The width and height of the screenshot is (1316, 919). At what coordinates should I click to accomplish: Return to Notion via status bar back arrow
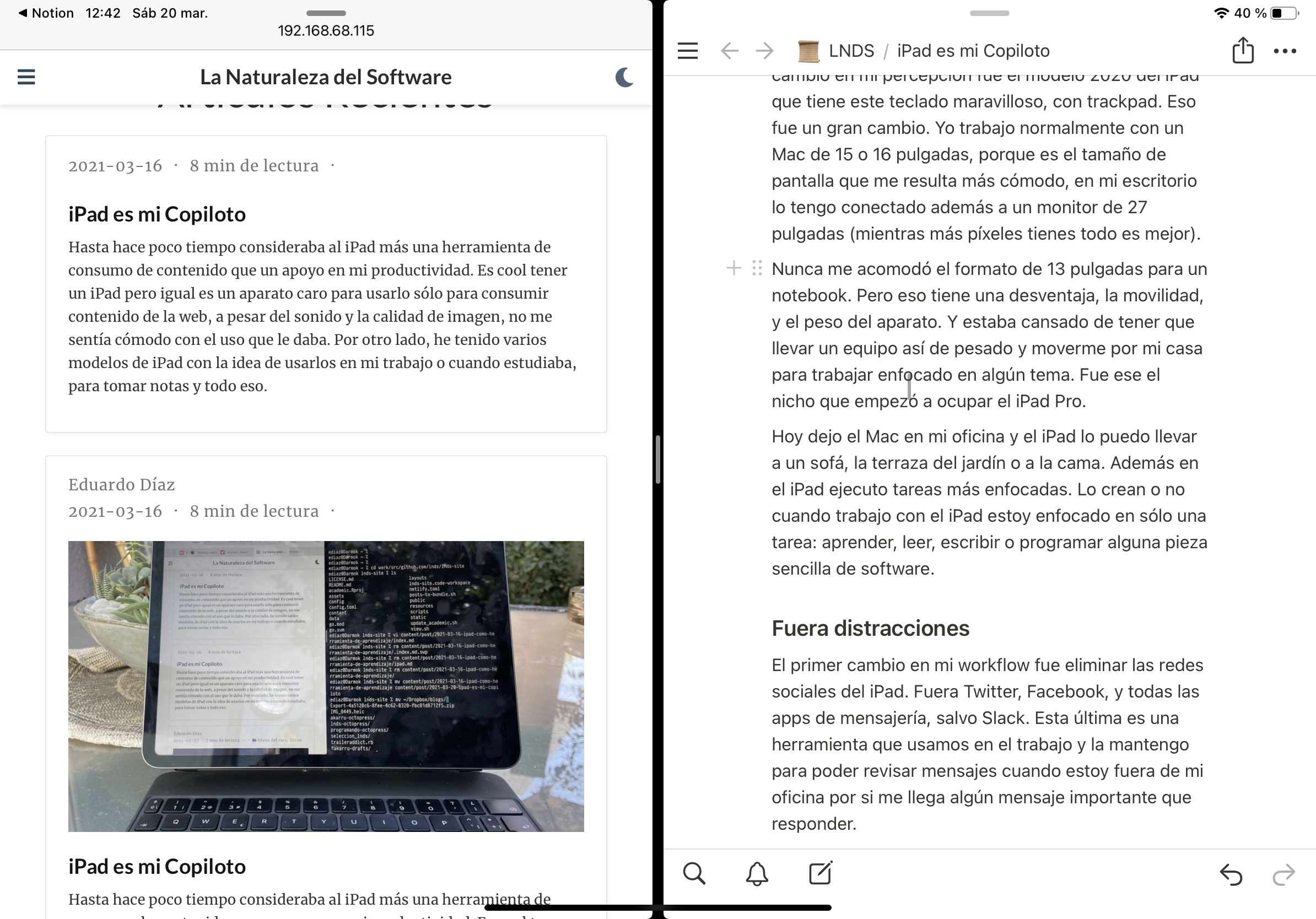point(46,13)
